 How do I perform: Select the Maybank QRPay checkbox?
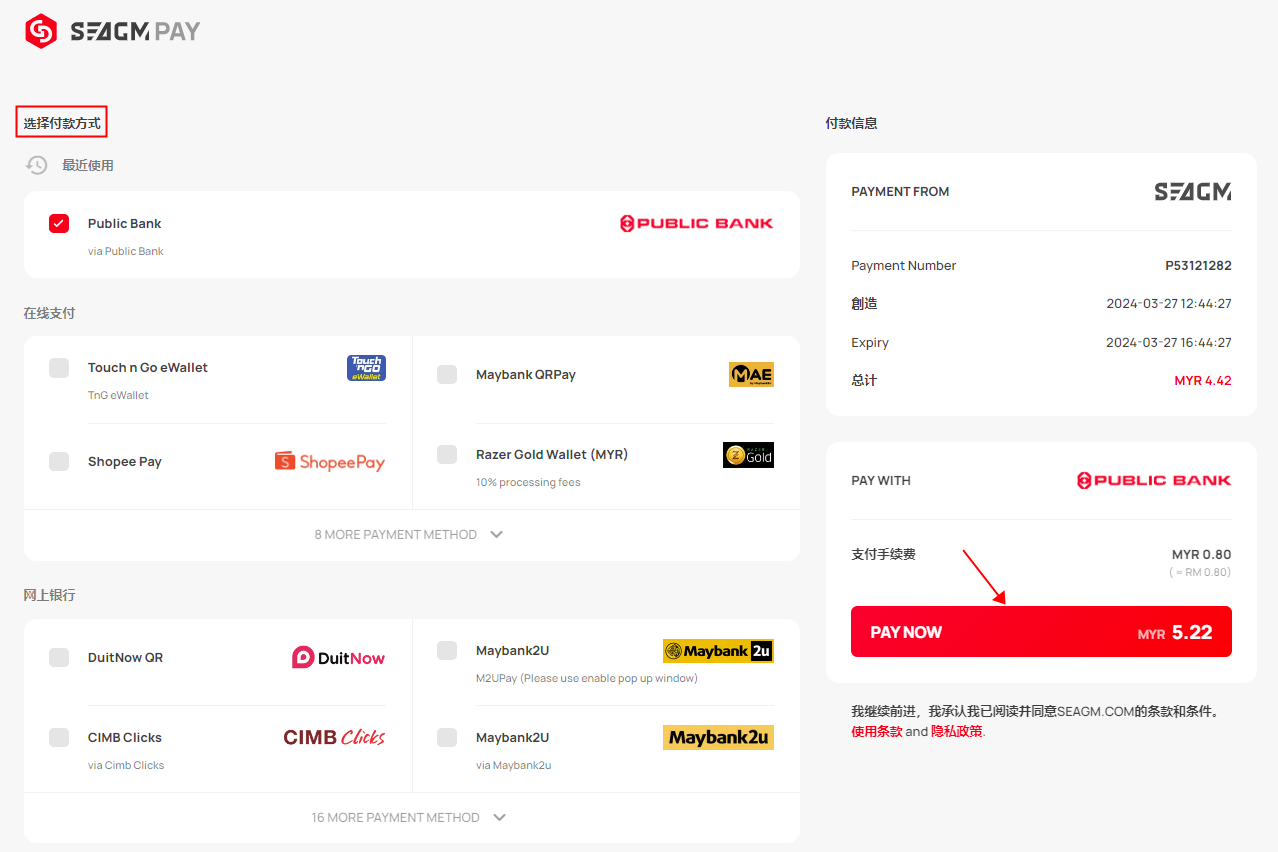(x=447, y=375)
